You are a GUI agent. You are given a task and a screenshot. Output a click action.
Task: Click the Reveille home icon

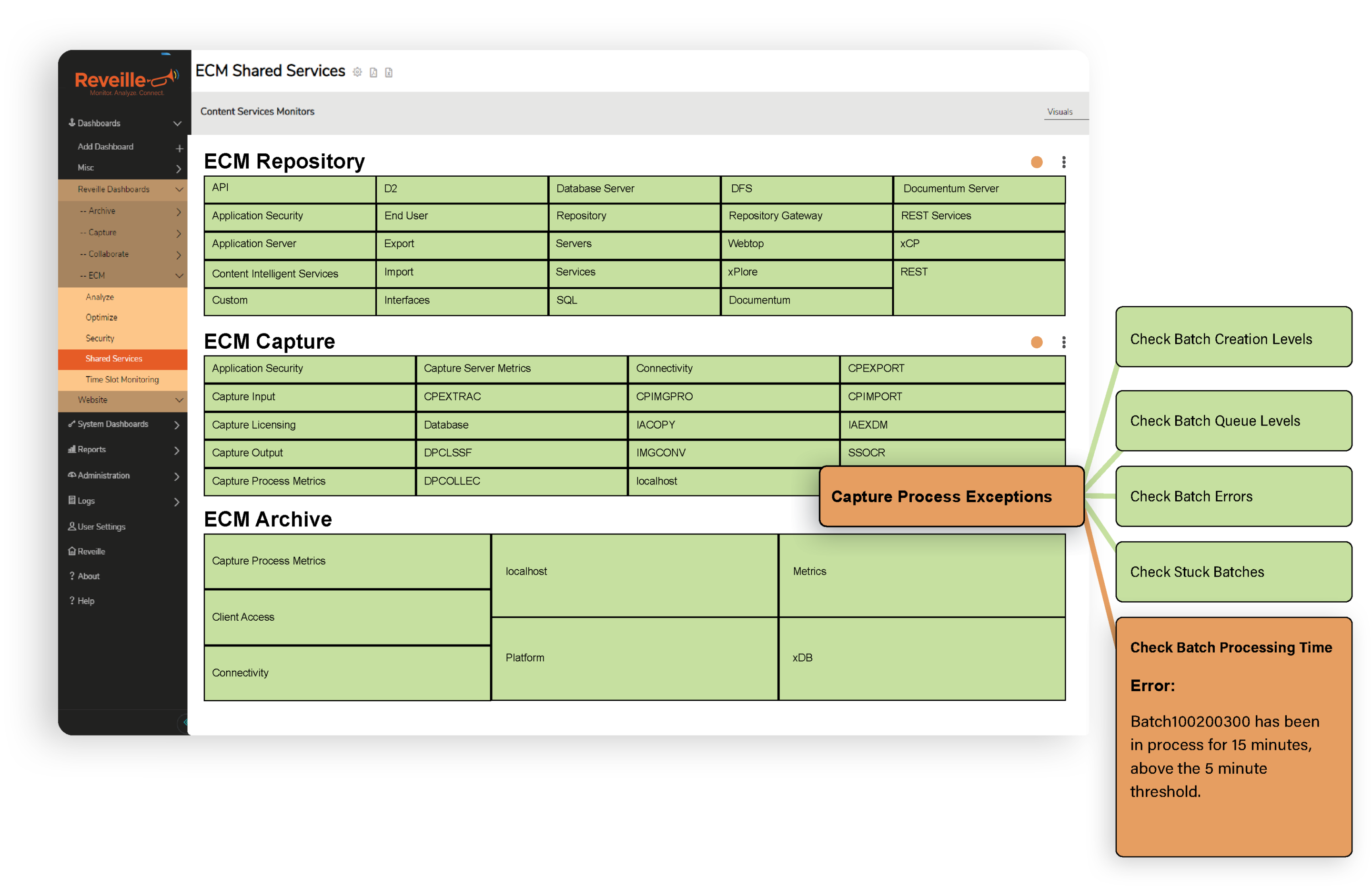72,551
